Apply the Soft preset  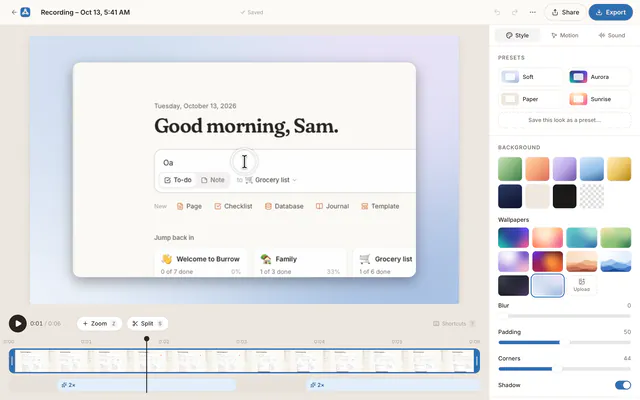tap(530, 77)
